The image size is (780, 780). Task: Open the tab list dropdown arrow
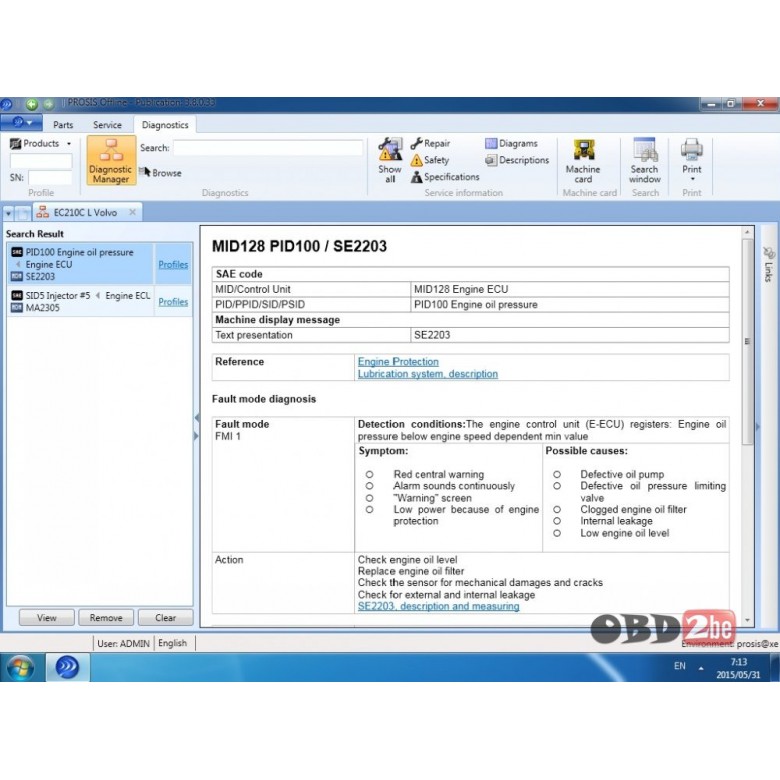(8, 214)
